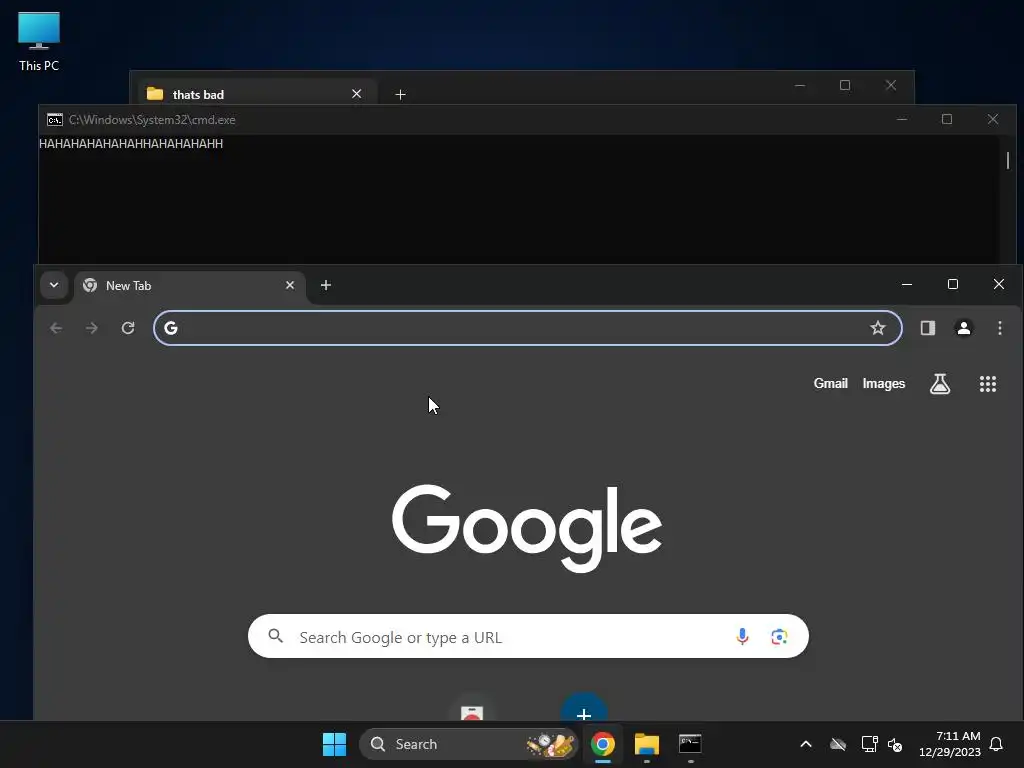
Task: Open File Explorer from the taskbar
Action: point(647,744)
